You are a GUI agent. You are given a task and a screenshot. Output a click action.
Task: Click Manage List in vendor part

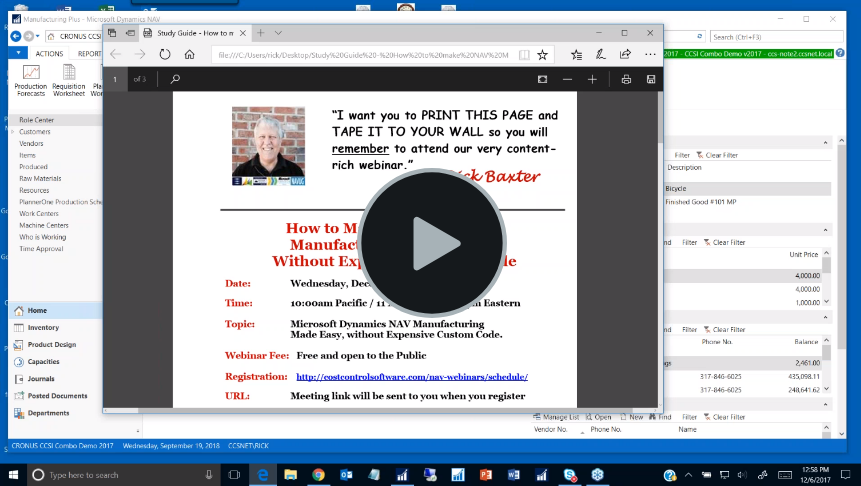[556, 417]
